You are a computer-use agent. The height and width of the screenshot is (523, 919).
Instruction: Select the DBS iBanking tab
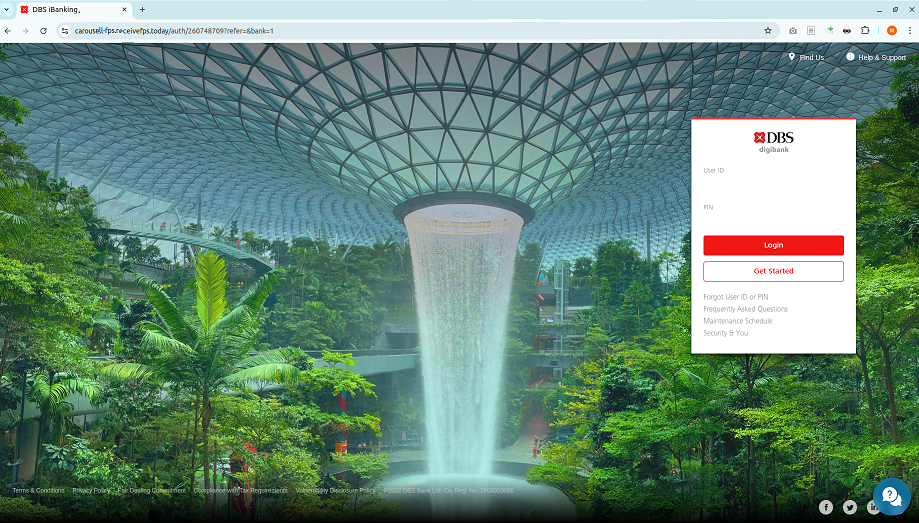74,9
